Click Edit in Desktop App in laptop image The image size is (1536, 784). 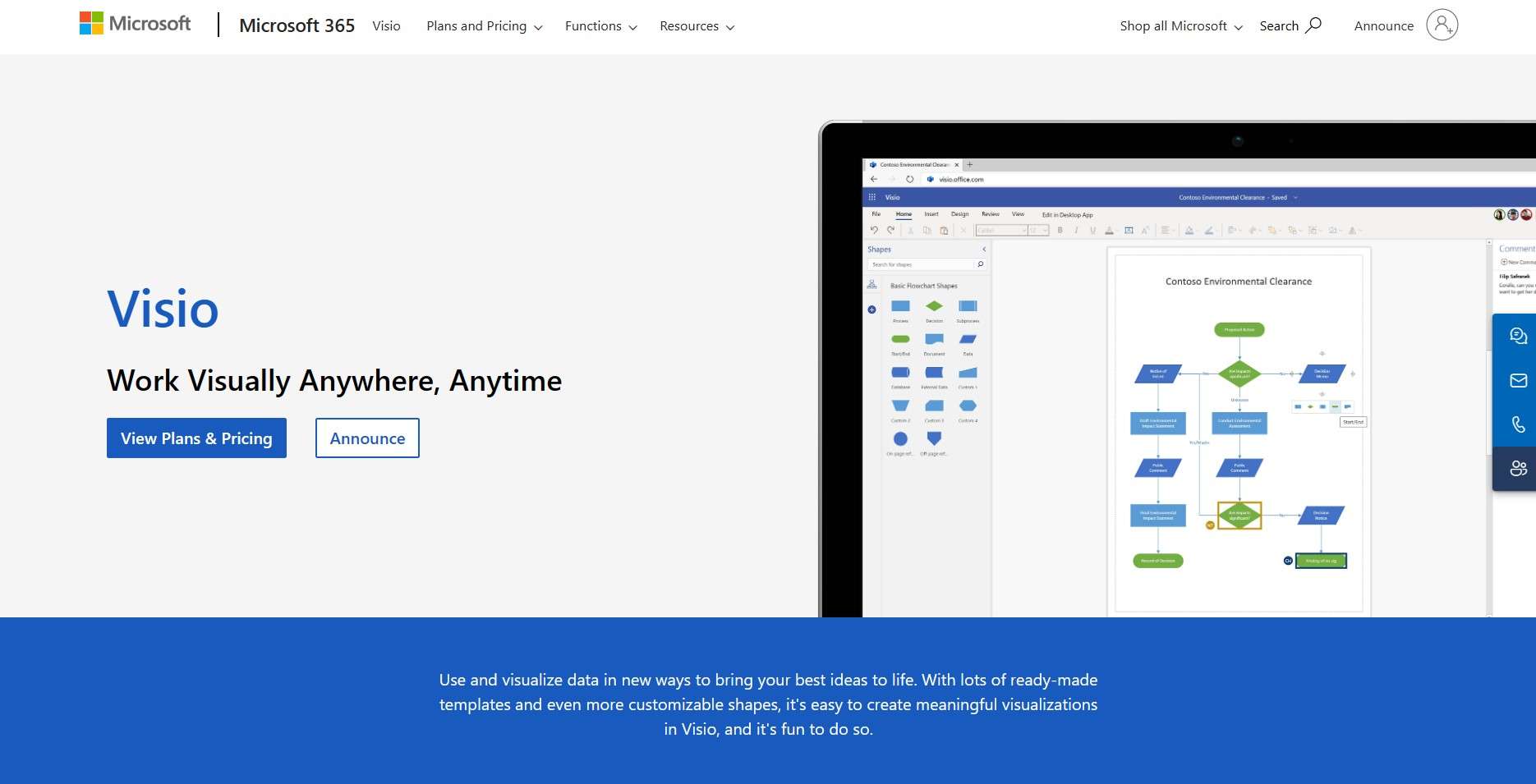pyautogui.click(x=1067, y=215)
